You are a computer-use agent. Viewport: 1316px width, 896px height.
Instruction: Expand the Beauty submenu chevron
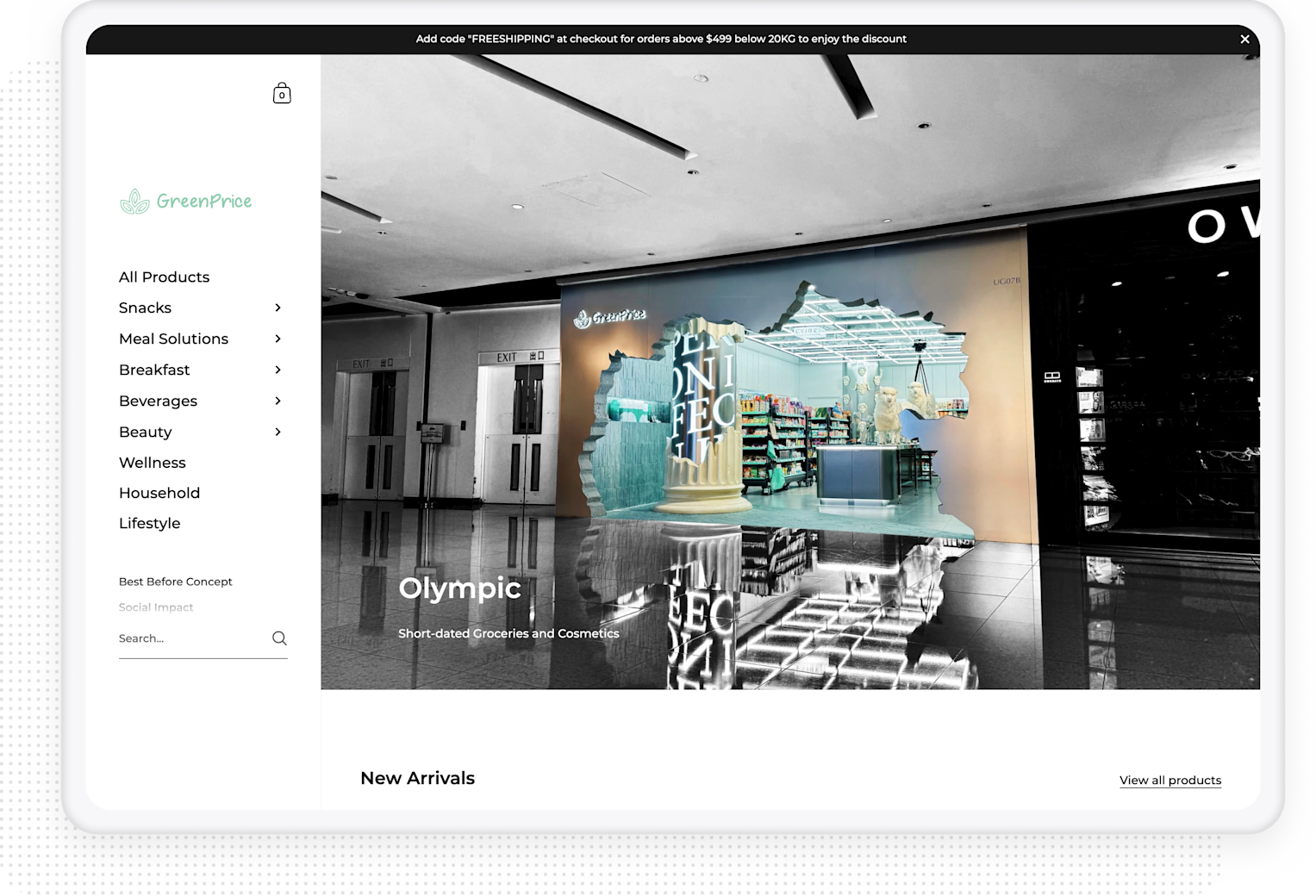[x=278, y=432]
